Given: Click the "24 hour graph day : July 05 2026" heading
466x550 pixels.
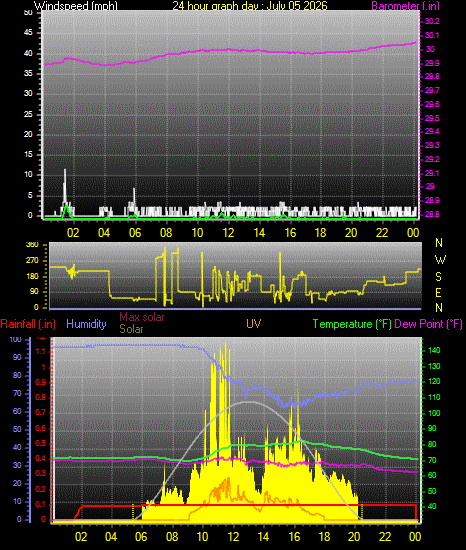Looking at the screenshot, I should tap(250, 6).
